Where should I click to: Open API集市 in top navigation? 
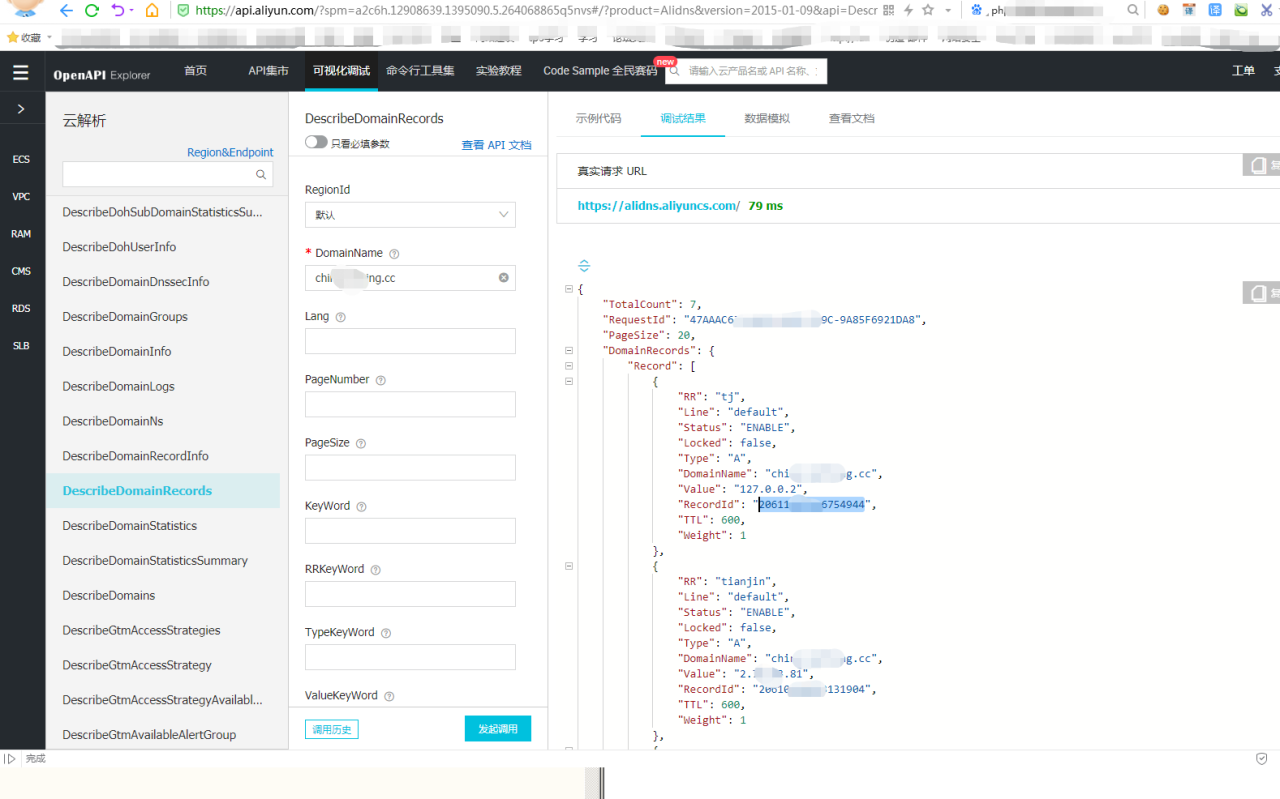click(268, 71)
